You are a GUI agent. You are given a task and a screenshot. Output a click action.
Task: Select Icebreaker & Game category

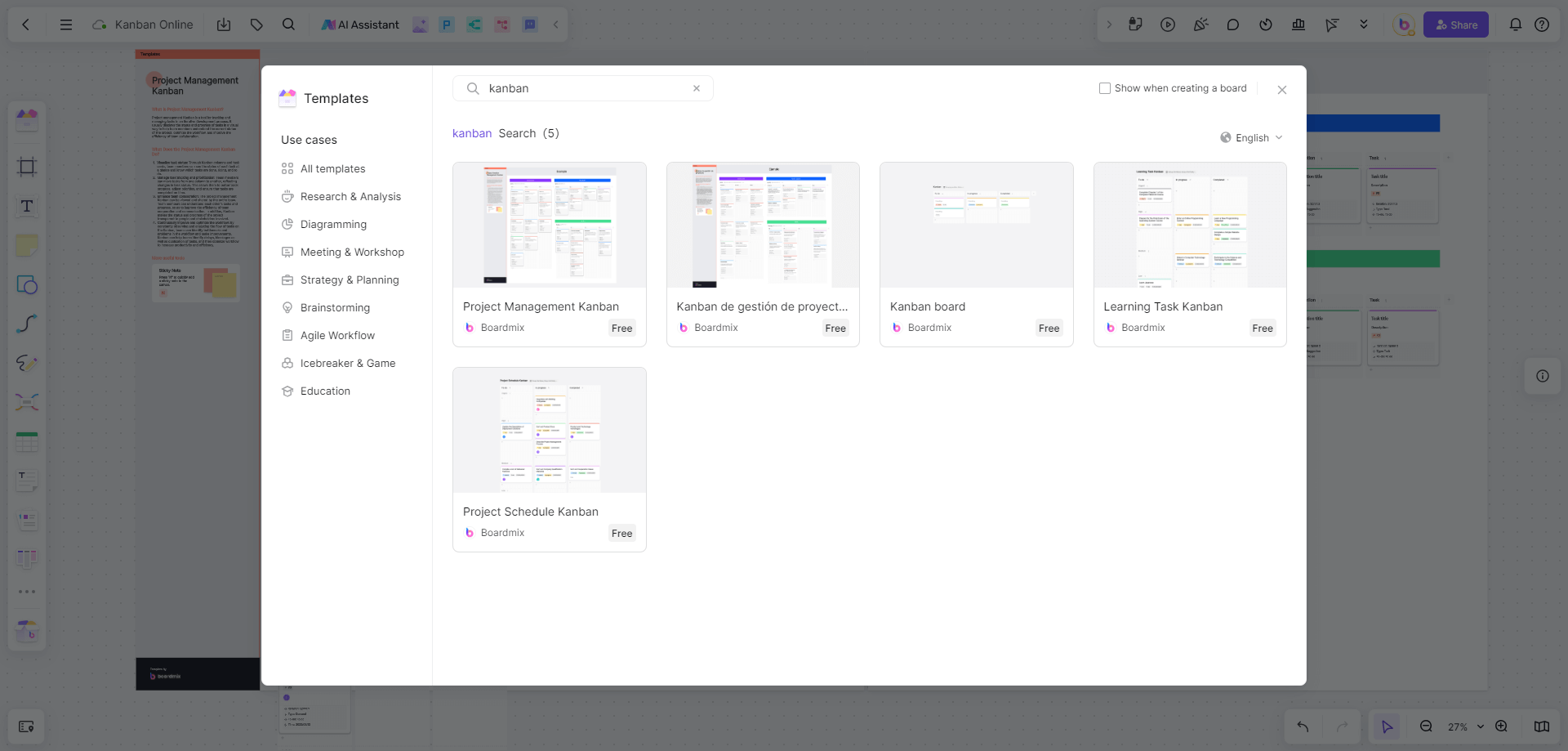click(339, 364)
